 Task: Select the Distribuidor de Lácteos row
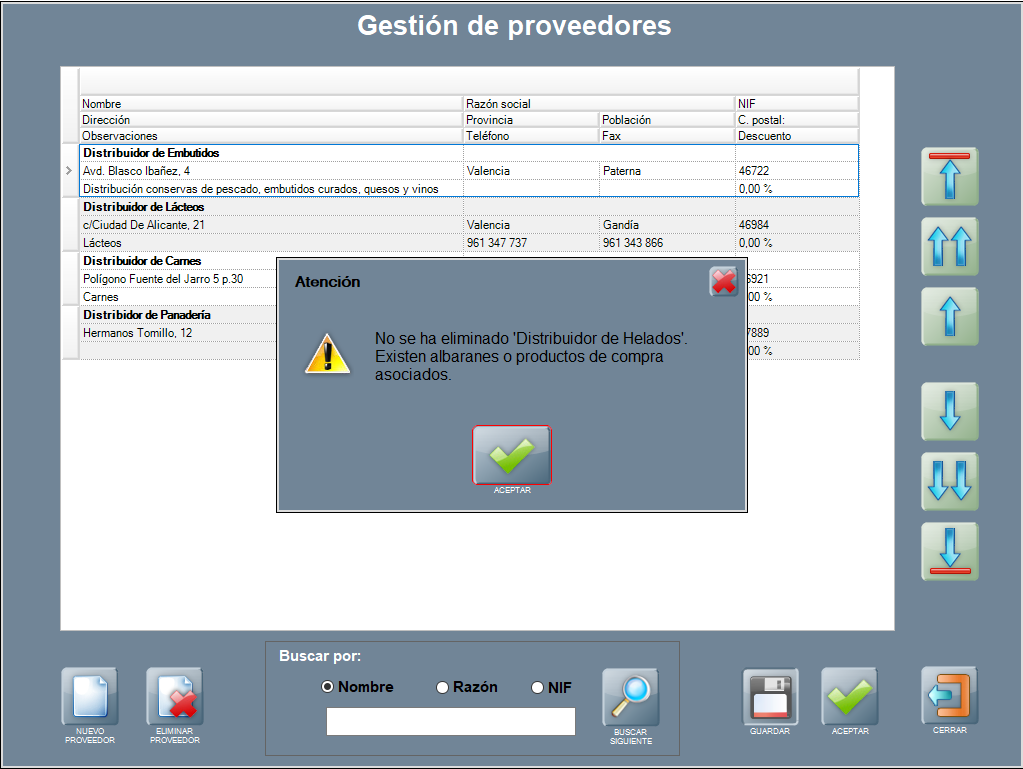click(x=143, y=207)
